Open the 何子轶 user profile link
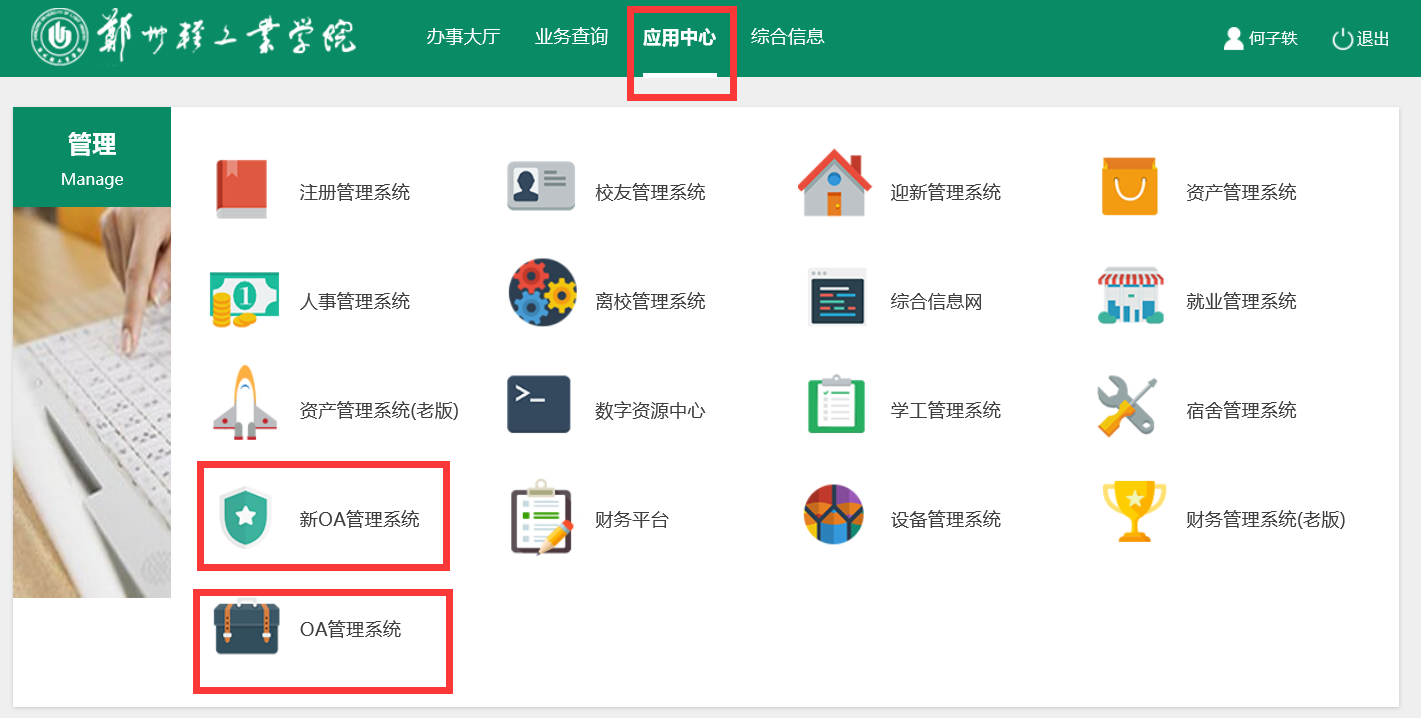Viewport: 1421px width, 718px height. coord(1260,39)
